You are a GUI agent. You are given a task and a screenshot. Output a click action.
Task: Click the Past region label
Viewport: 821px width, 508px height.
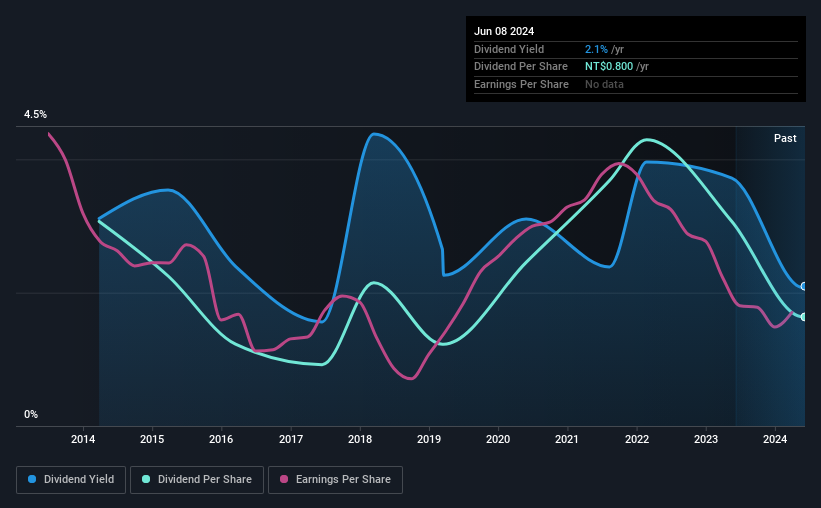(785, 138)
